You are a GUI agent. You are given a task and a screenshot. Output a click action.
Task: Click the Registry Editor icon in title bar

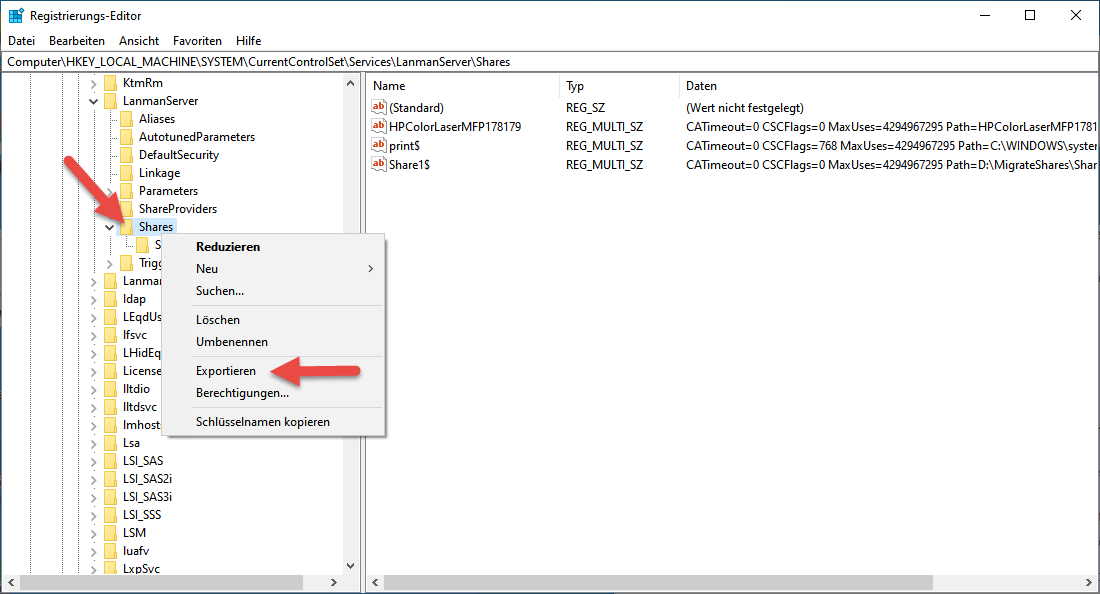[x=16, y=15]
